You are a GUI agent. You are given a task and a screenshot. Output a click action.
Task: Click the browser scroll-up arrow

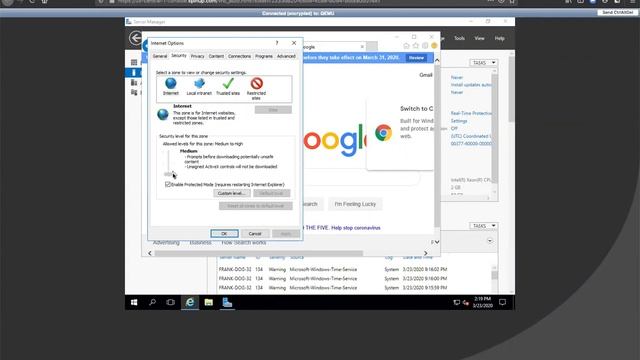pos(437,60)
